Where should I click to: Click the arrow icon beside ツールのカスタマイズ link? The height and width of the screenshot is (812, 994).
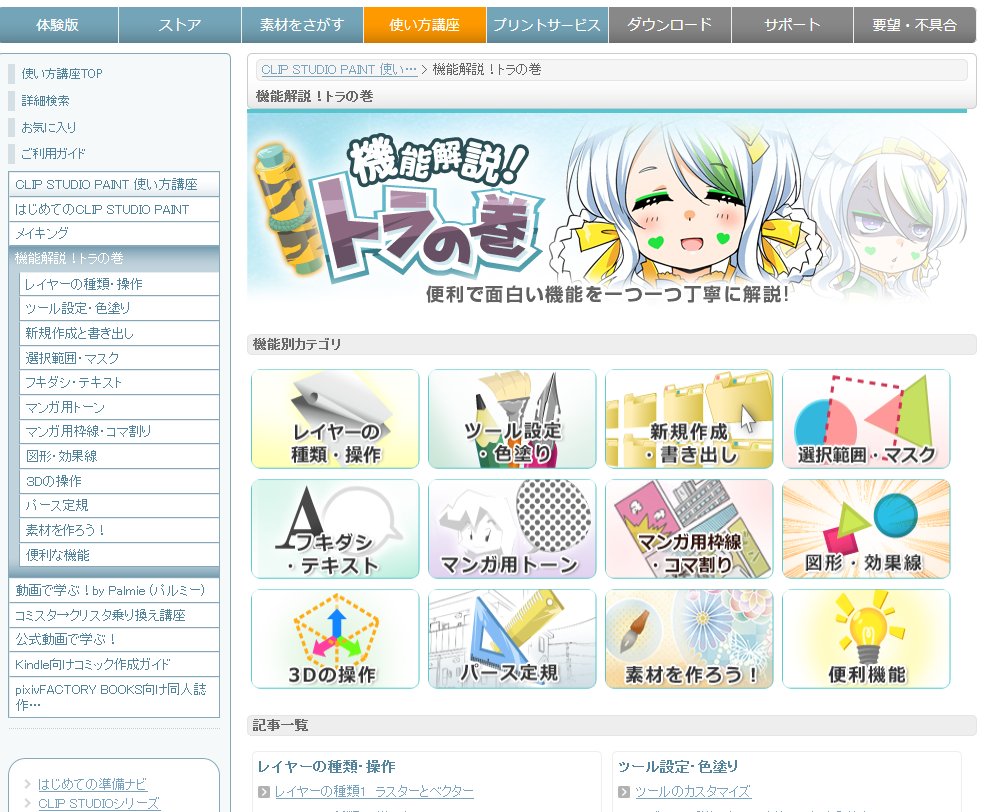point(624,792)
